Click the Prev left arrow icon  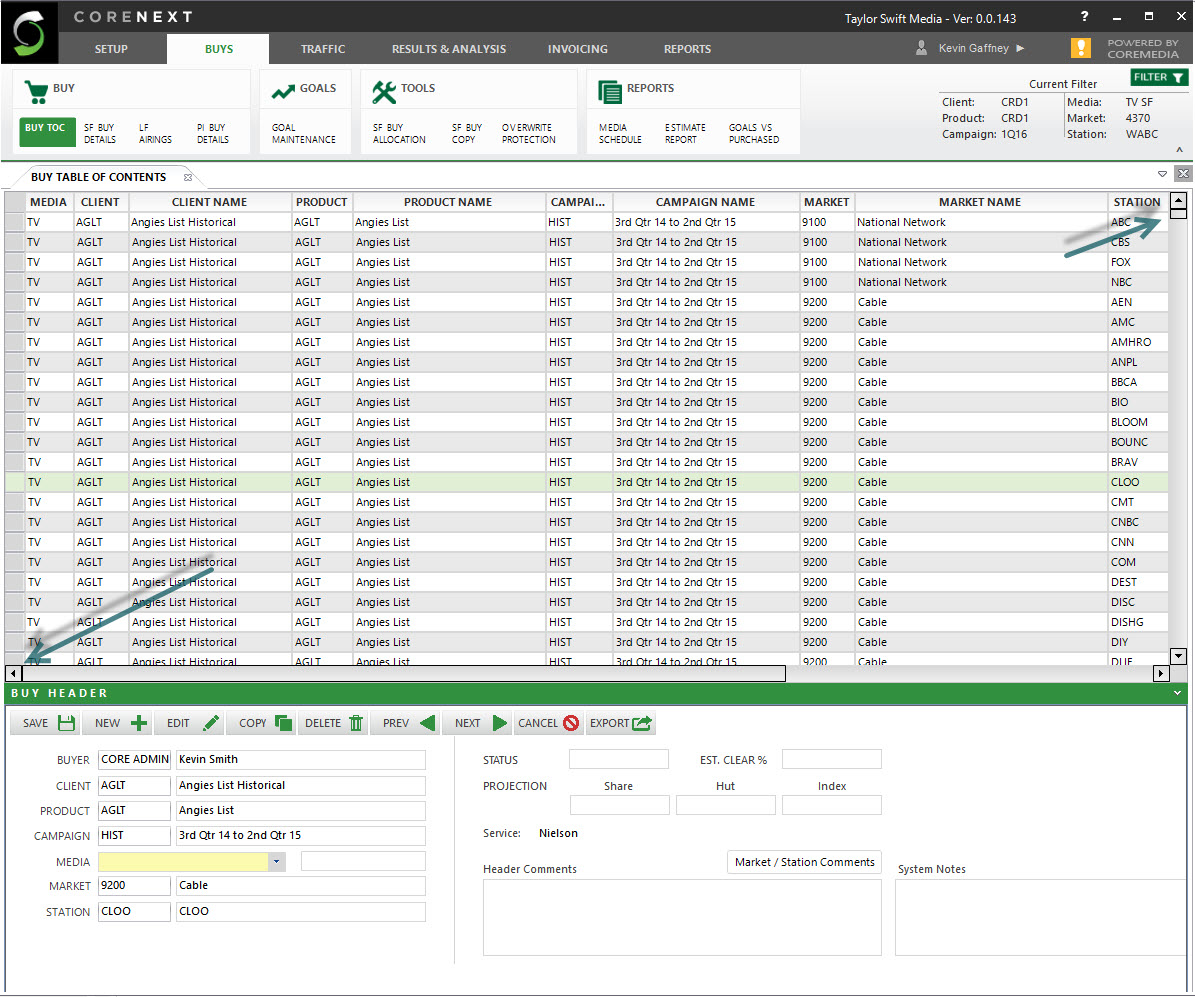tap(427, 723)
